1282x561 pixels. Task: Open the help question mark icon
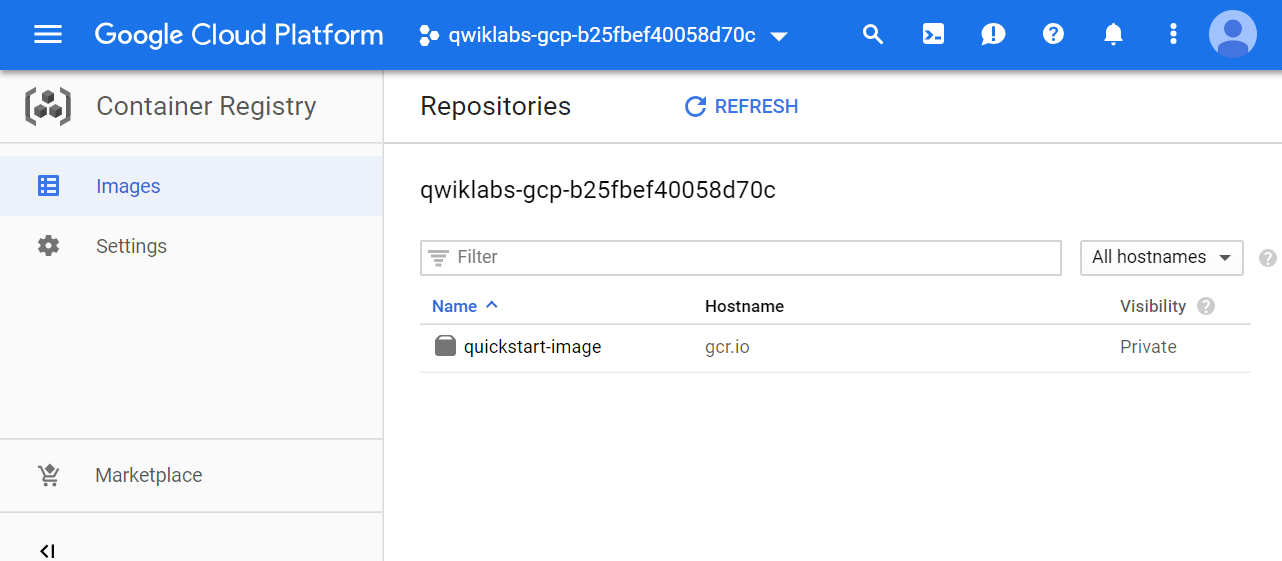pos(1053,35)
